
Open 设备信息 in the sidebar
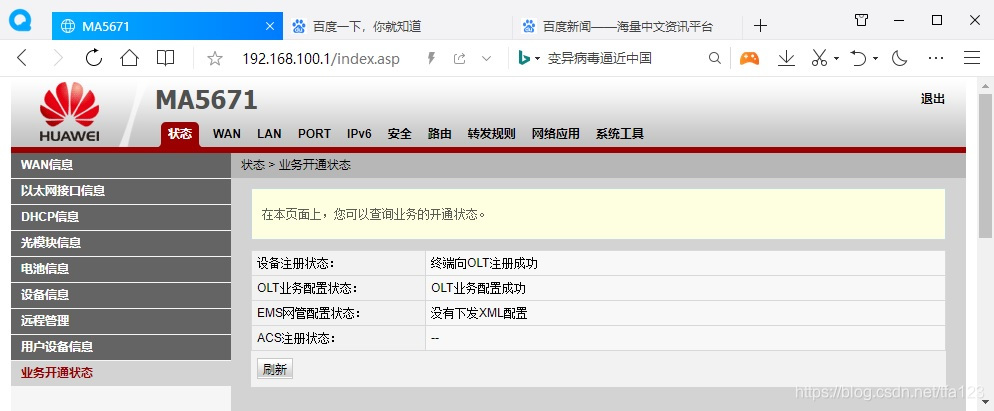click(x=121, y=295)
